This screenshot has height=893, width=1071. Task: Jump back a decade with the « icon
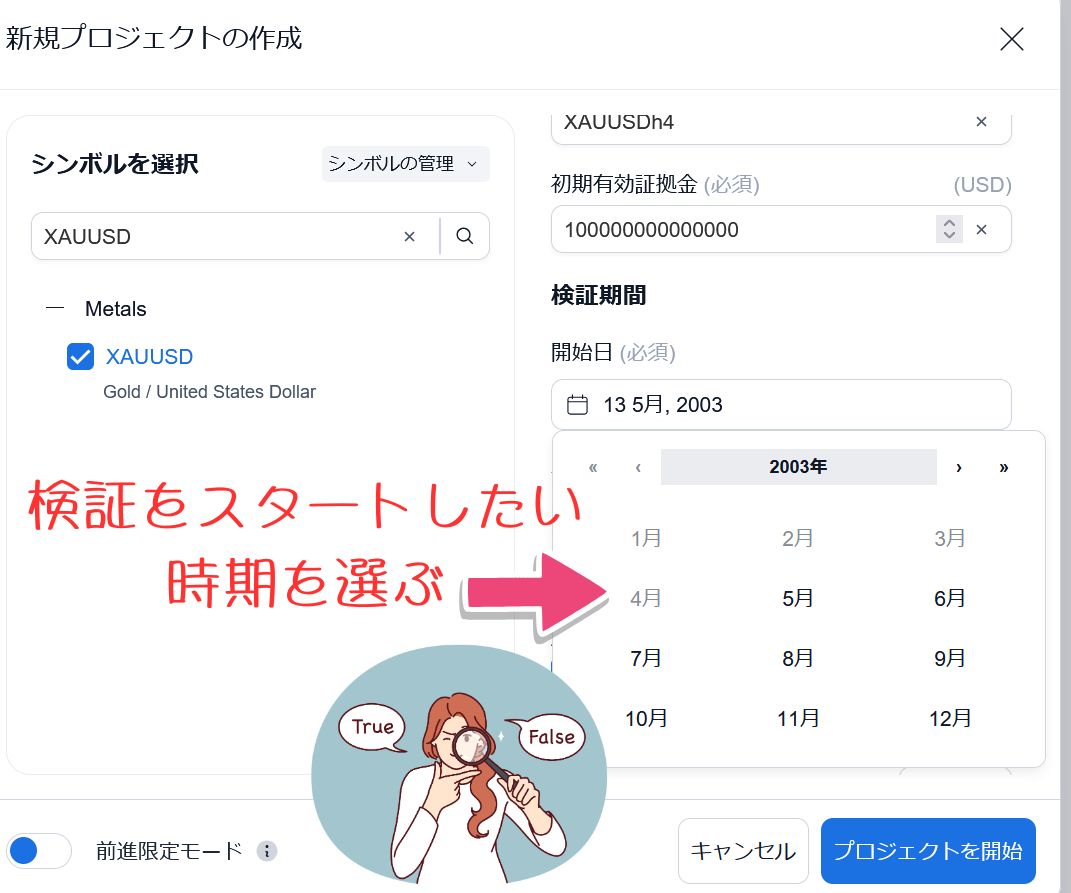coord(592,467)
